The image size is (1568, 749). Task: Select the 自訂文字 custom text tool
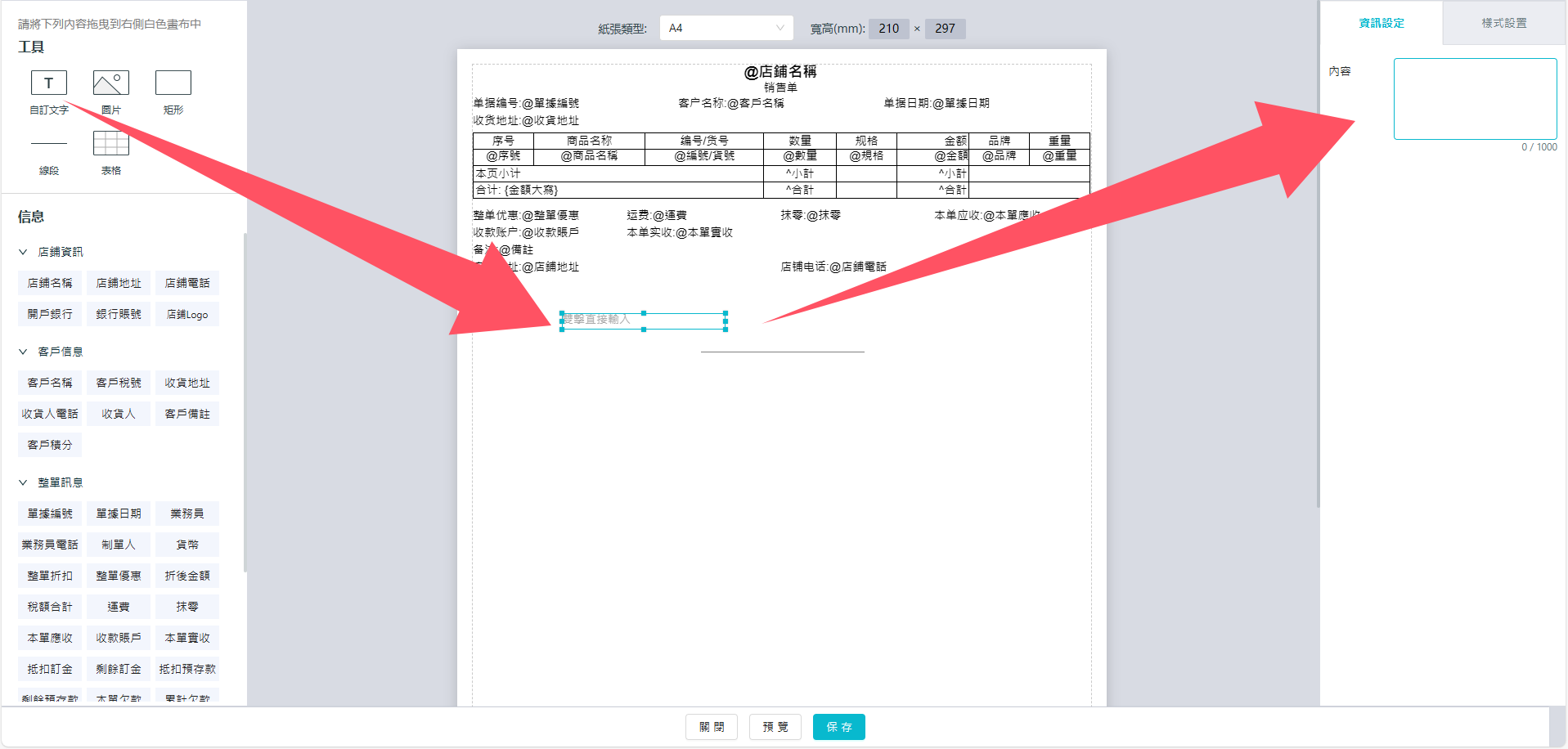(x=48, y=82)
